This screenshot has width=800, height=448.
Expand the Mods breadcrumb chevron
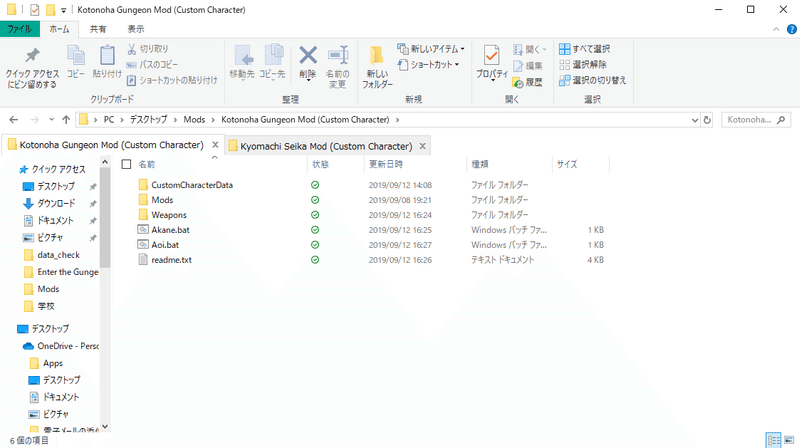tap(213, 120)
